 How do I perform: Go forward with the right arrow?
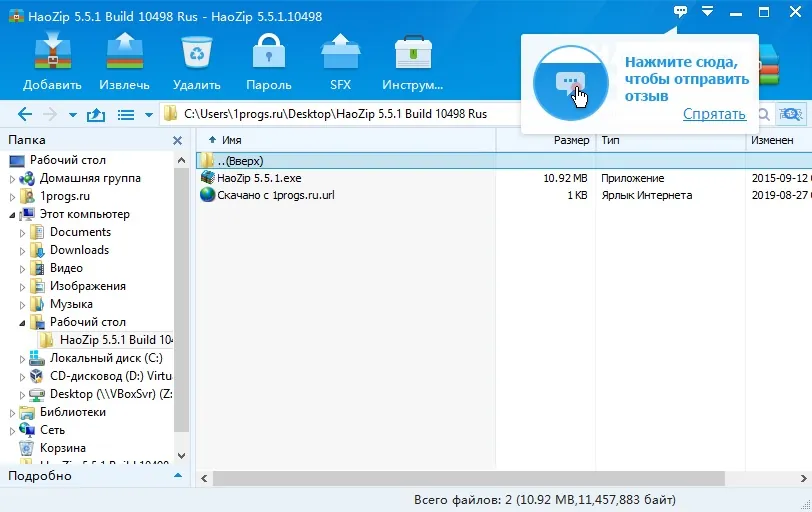coord(50,114)
